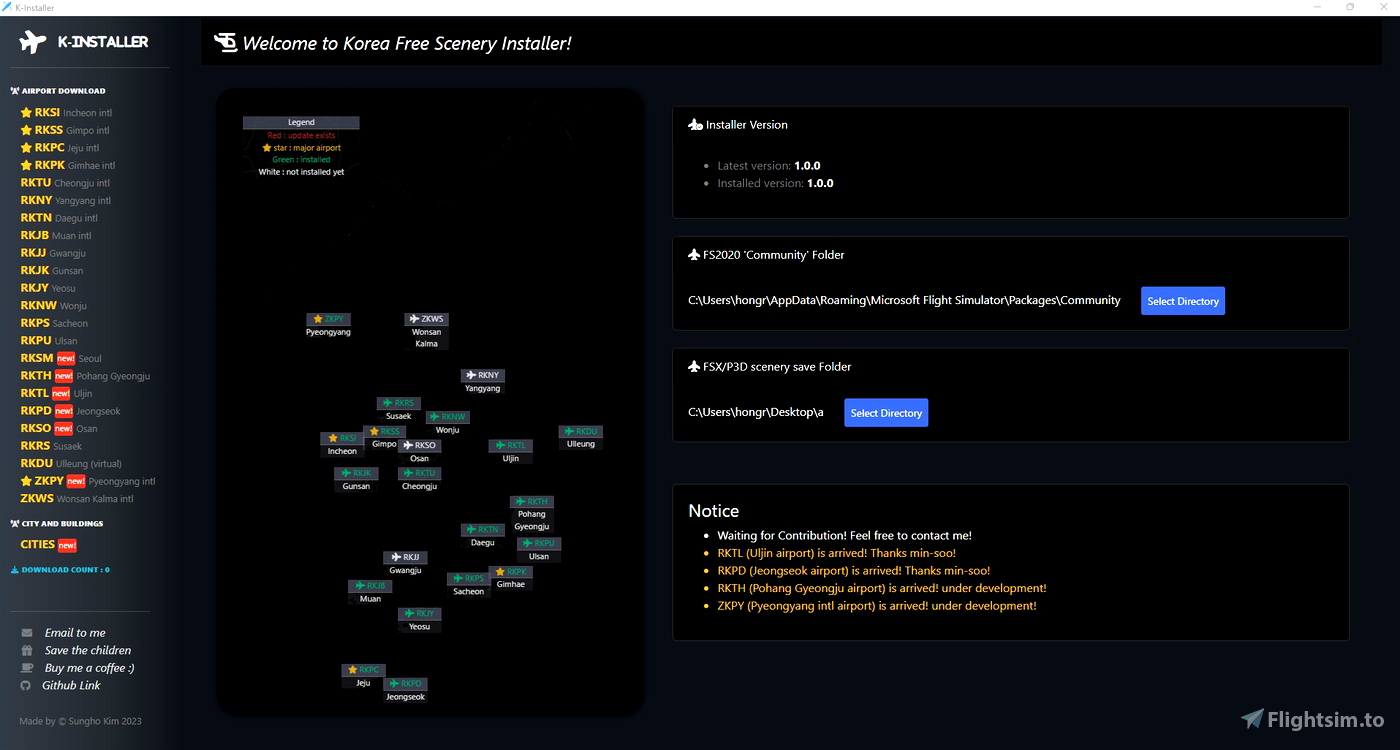
Task: Click the RKPD Jeongseok map marker
Action: pos(406,683)
